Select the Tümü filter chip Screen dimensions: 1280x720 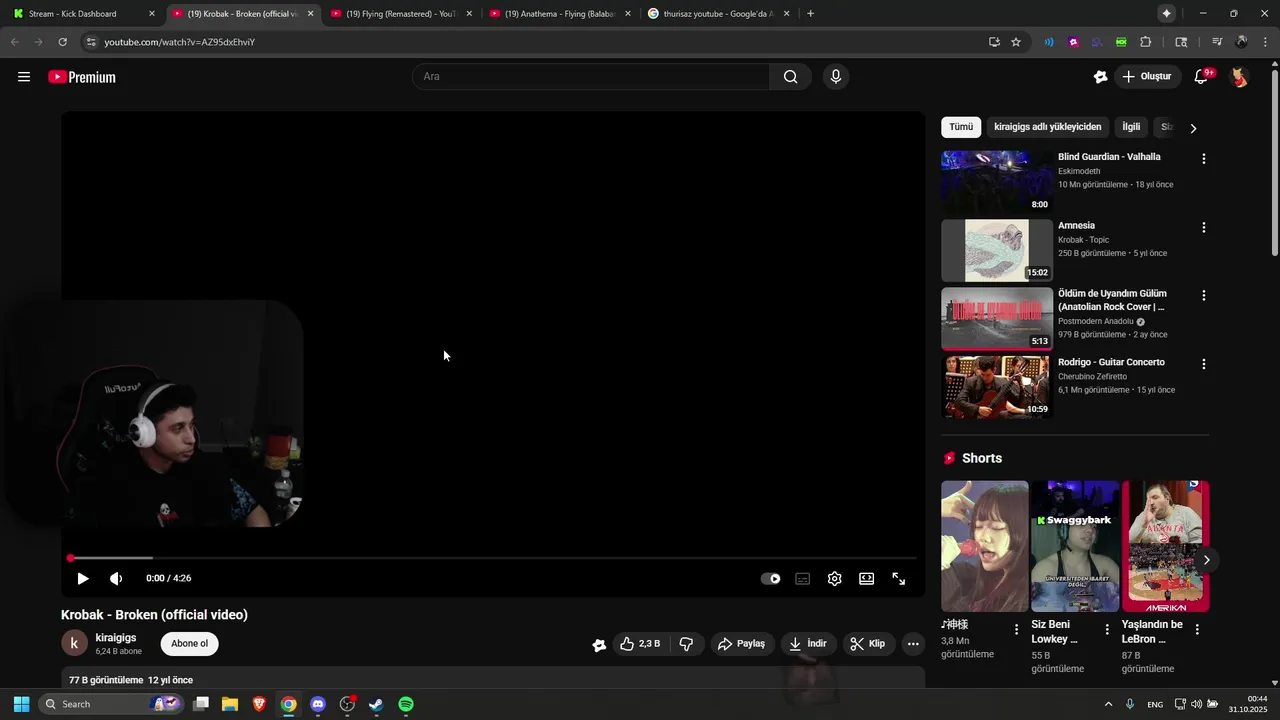pos(961,127)
